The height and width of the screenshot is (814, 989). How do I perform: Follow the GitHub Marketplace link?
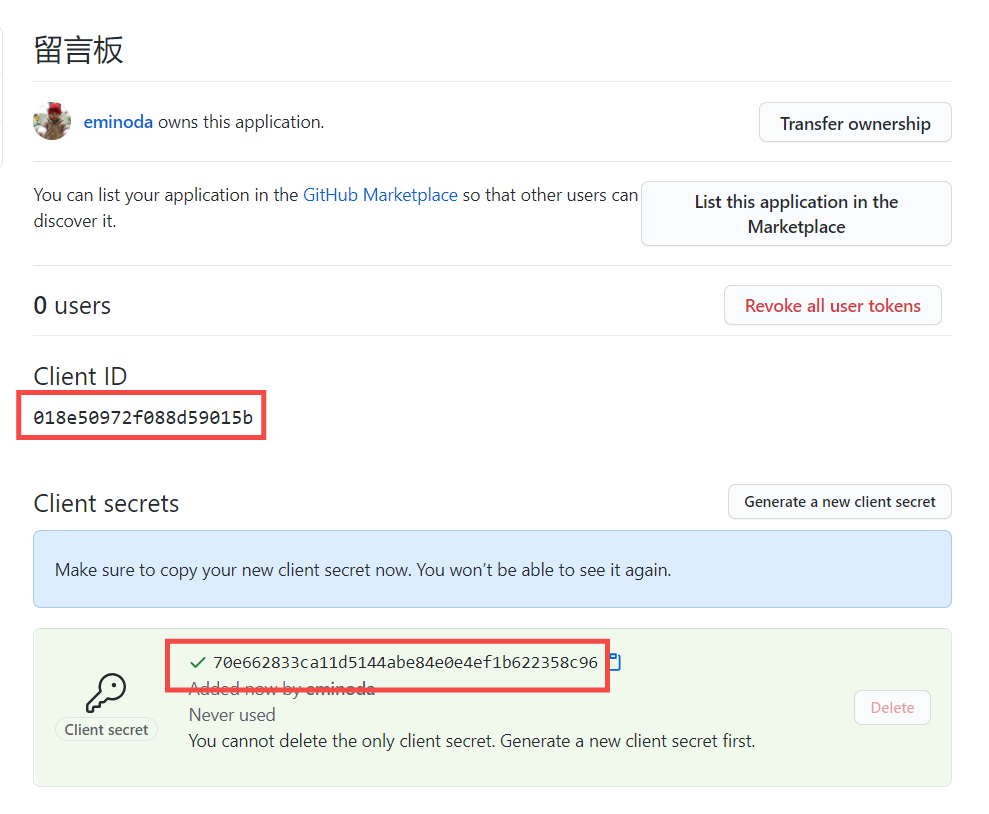[380, 195]
